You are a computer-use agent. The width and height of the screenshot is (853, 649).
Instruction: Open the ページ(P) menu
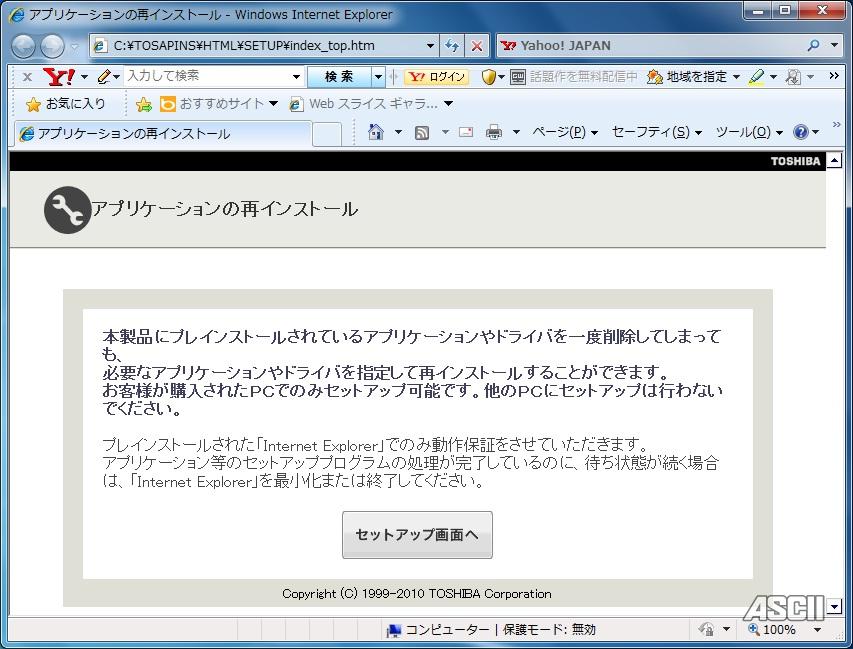point(565,132)
